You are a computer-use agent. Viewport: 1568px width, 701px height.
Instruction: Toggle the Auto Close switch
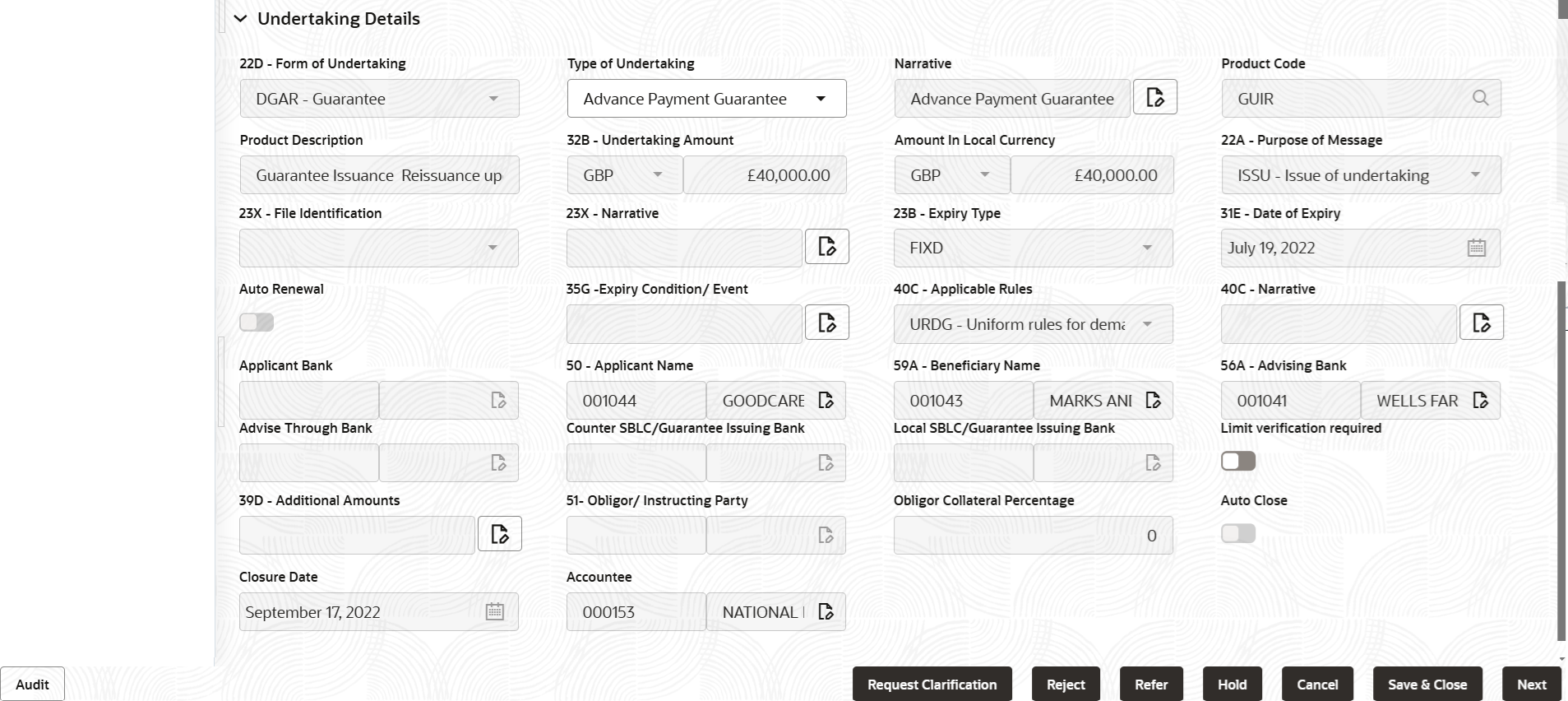[1238, 533]
